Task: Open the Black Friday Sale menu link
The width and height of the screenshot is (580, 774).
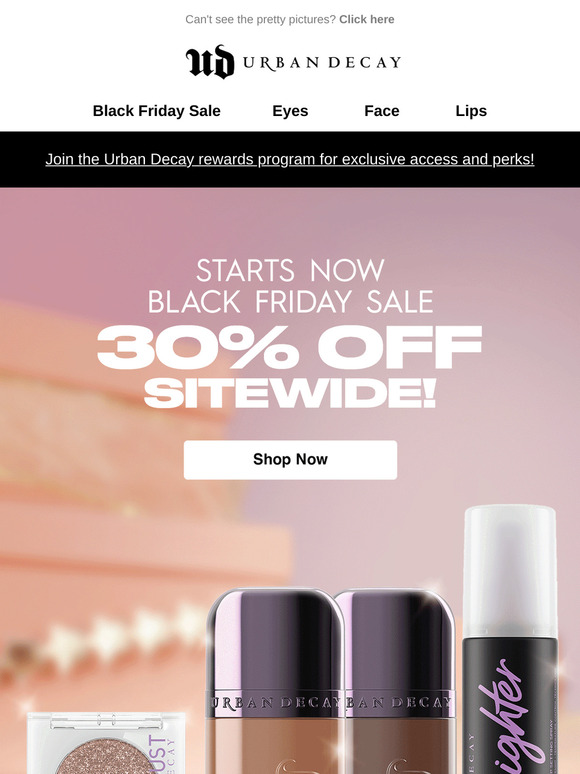Action: click(156, 111)
